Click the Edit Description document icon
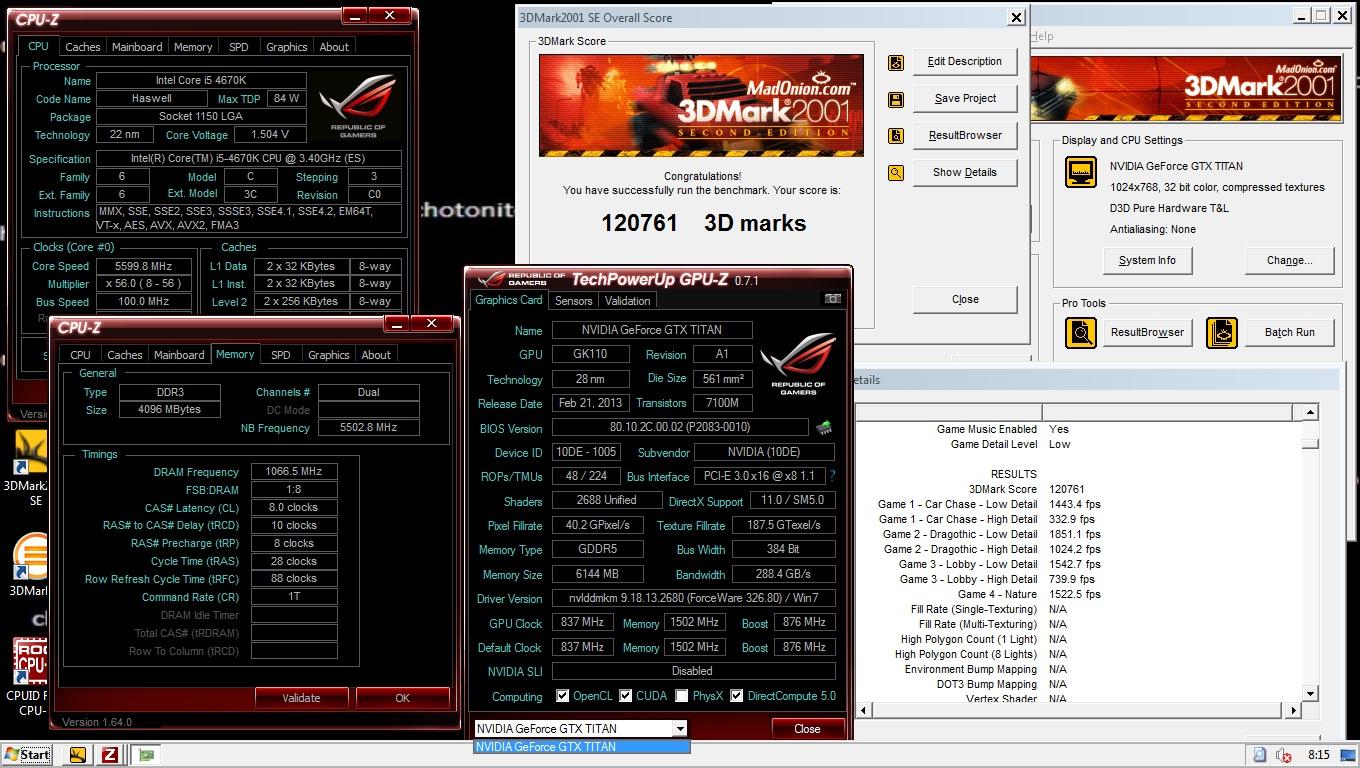This screenshot has height=768, width=1360. click(896, 62)
